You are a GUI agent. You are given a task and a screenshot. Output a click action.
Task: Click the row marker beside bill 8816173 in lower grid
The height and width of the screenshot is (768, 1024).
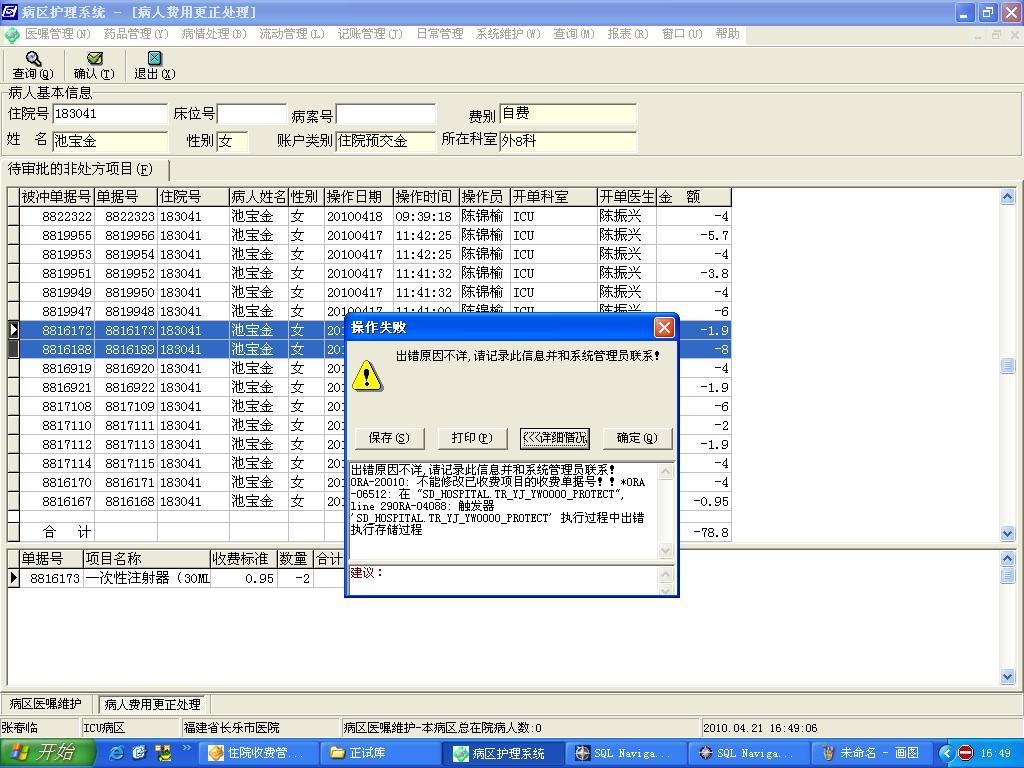pos(14,578)
